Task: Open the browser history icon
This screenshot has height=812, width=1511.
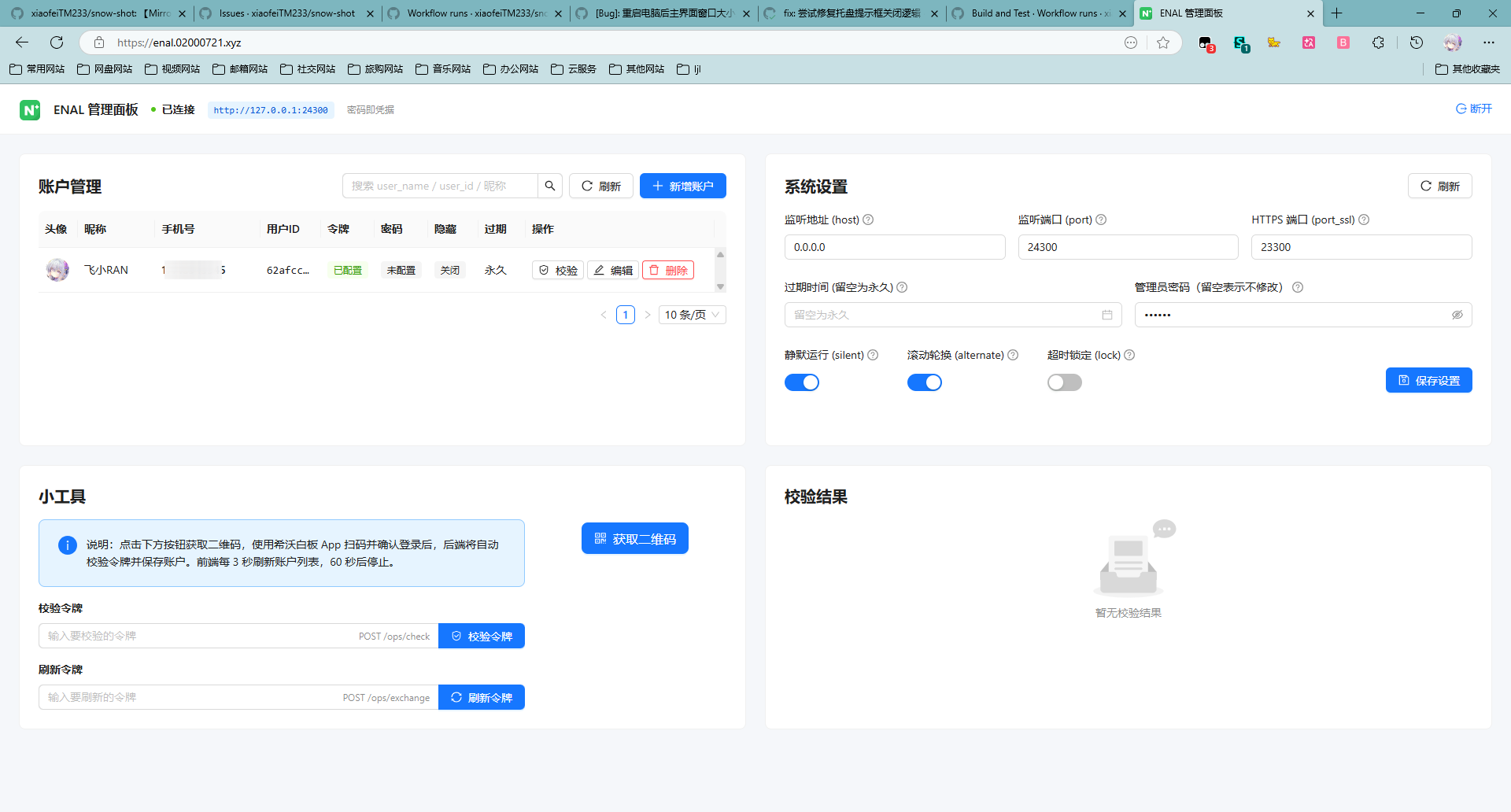Action: 1417,42
